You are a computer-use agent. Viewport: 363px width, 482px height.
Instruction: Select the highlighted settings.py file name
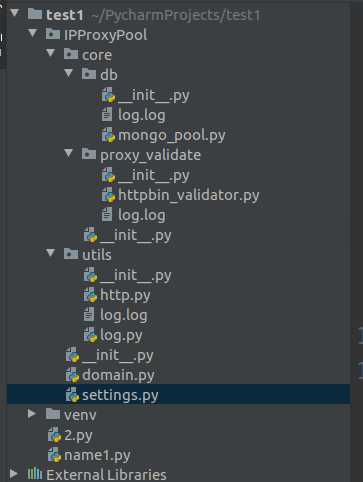(x=120, y=396)
